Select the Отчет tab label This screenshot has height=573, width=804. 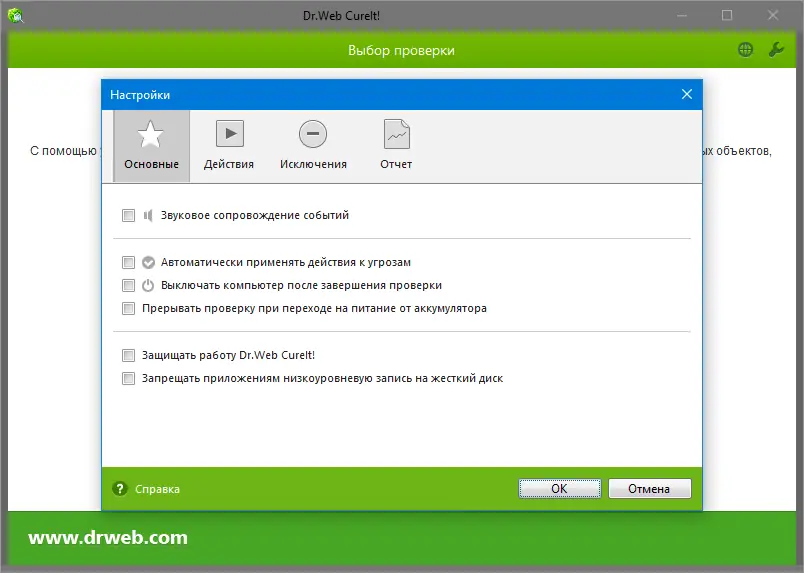tap(396, 164)
